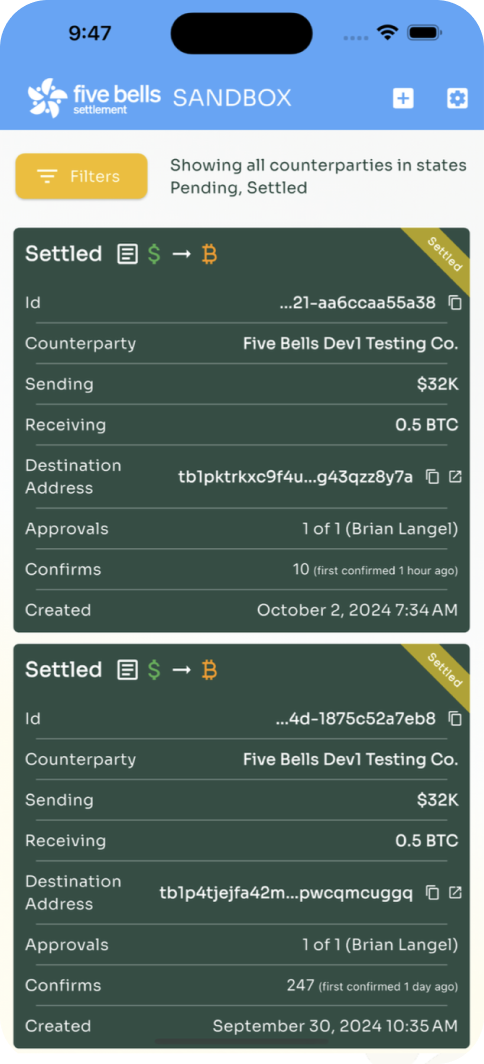Tap the plus icon to add a settlement
Screen dimensions: 484x1064
tap(403, 98)
